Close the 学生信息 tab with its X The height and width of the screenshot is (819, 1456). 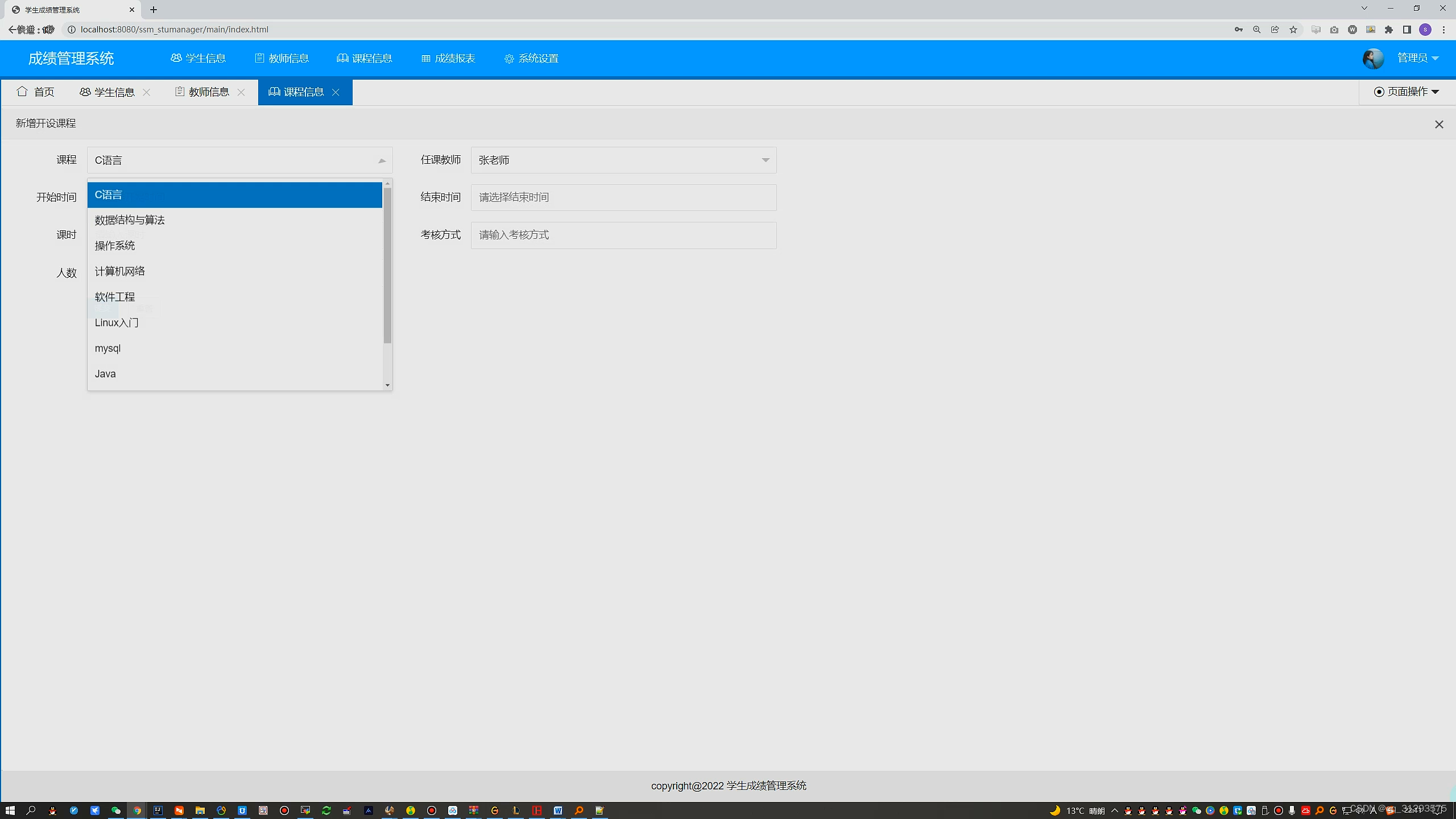tap(147, 92)
